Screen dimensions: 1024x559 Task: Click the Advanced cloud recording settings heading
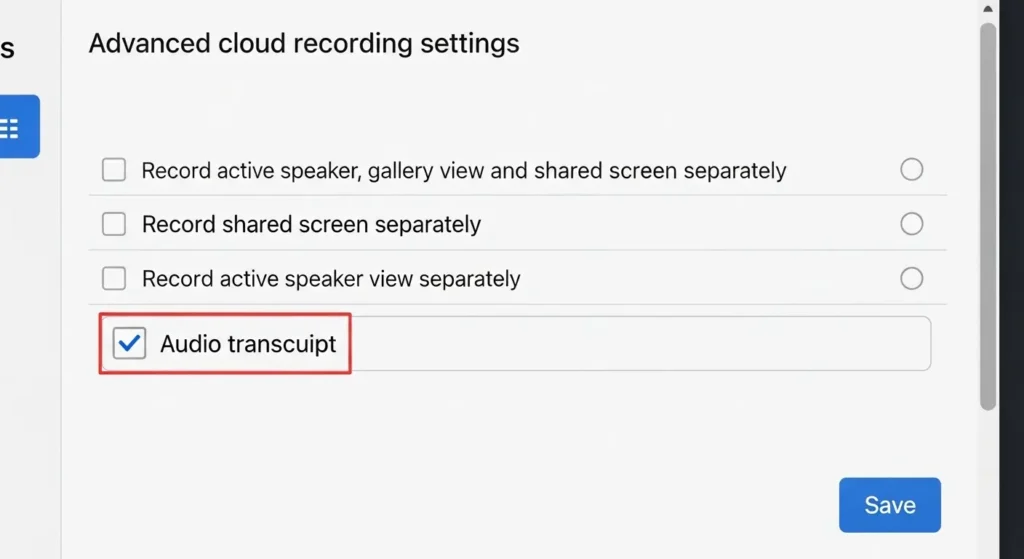pos(304,44)
